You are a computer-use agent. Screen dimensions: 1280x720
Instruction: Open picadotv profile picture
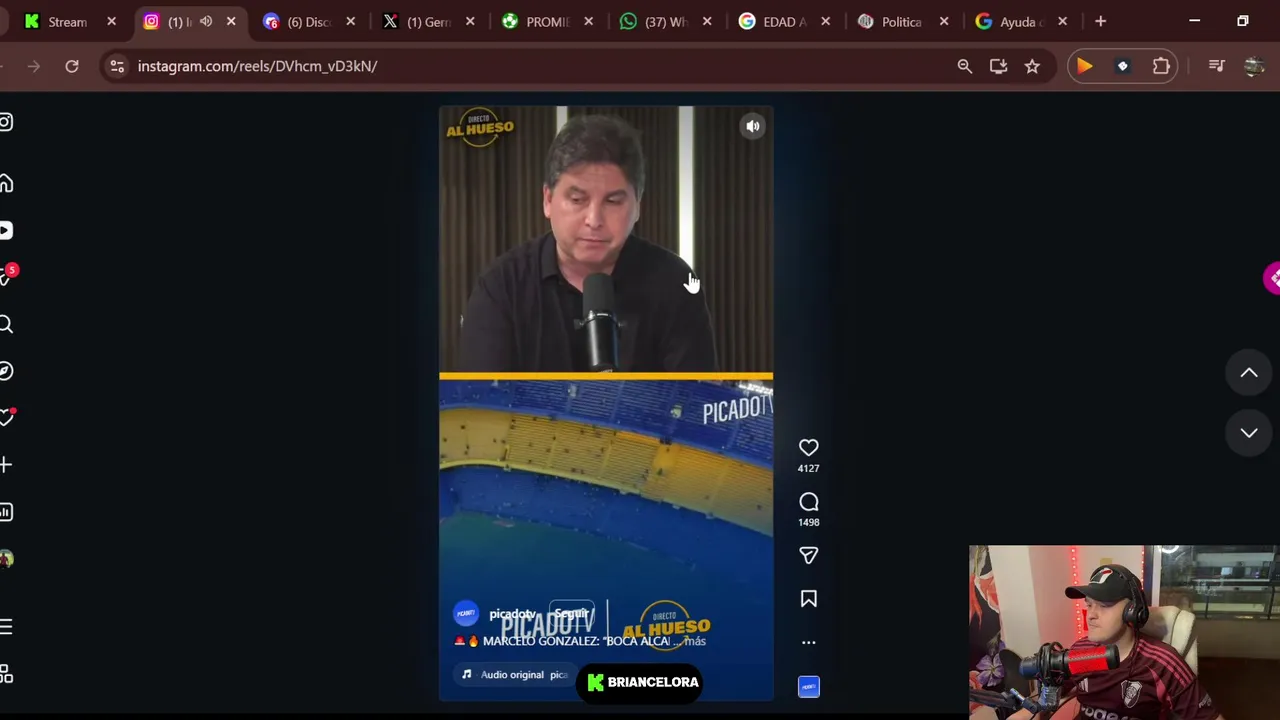466,614
